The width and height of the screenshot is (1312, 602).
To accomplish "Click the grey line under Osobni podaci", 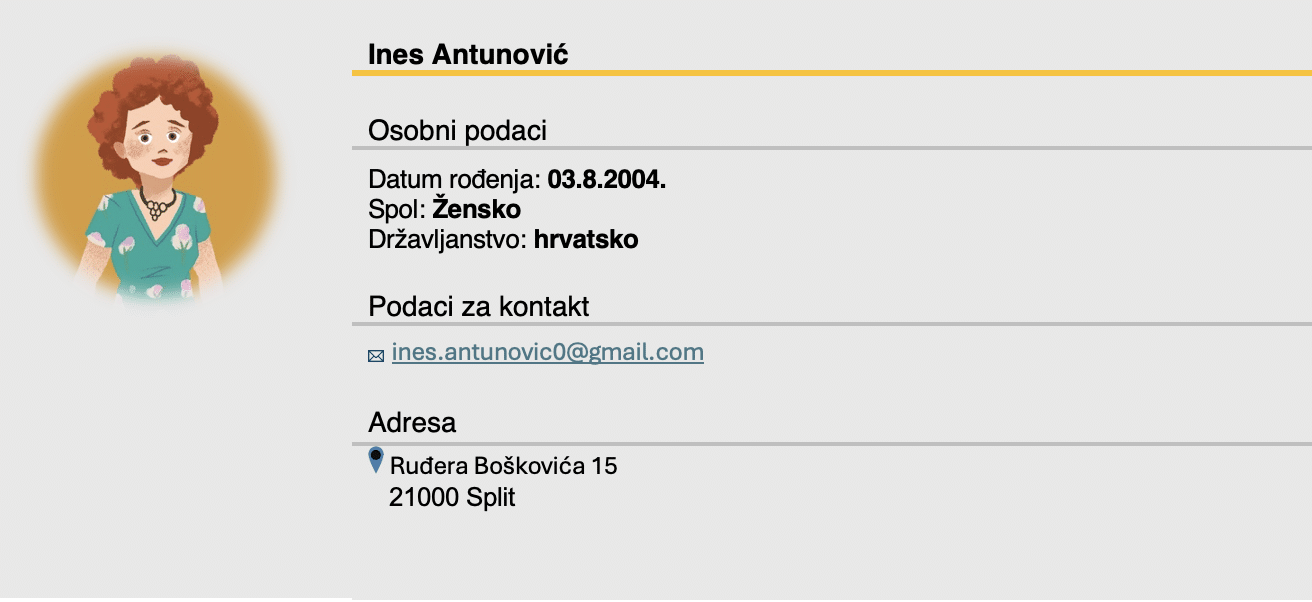I will click(830, 148).
